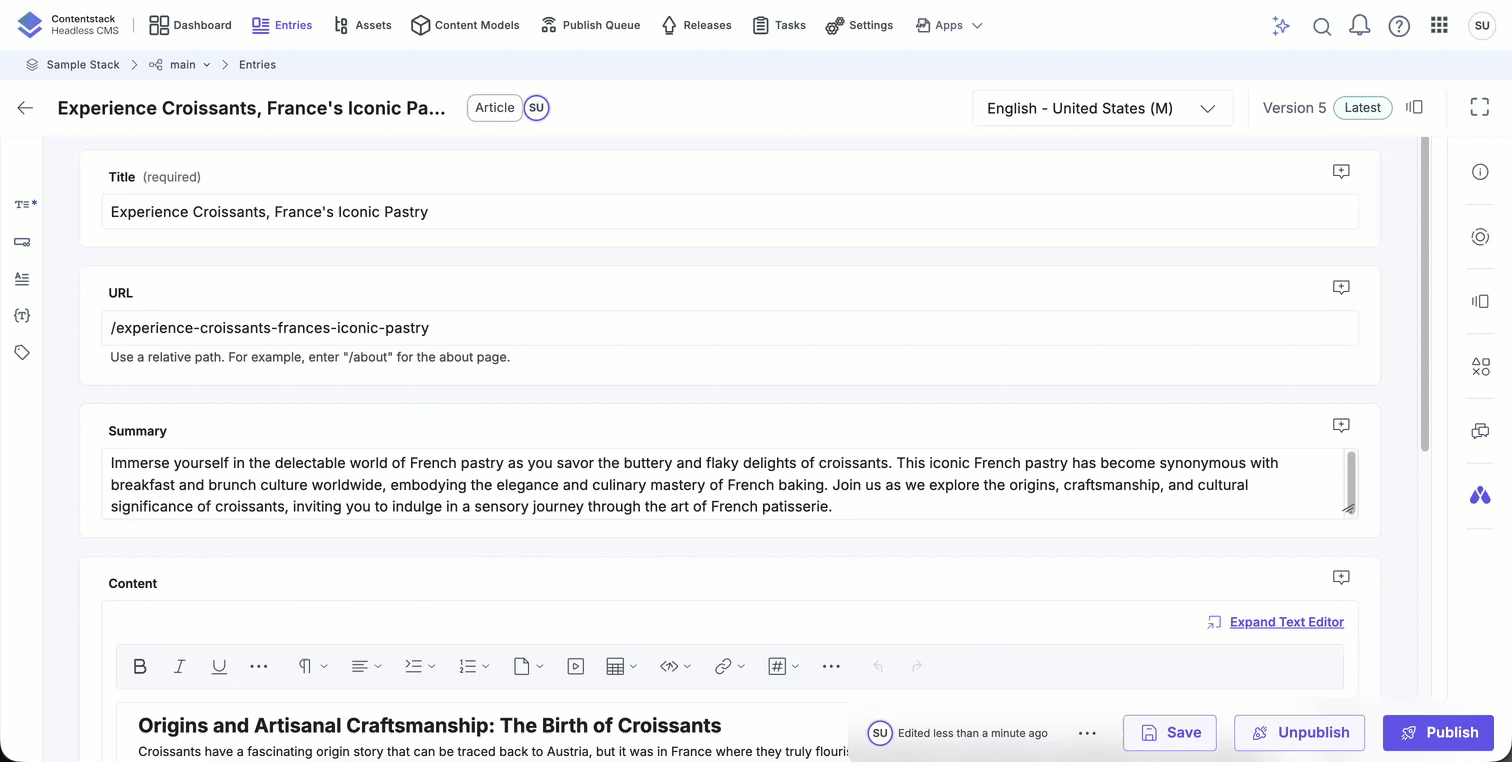Toggle underline formatting
Image resolution: width=1512 pixels, height=762 pixels.
click(219, 666)
